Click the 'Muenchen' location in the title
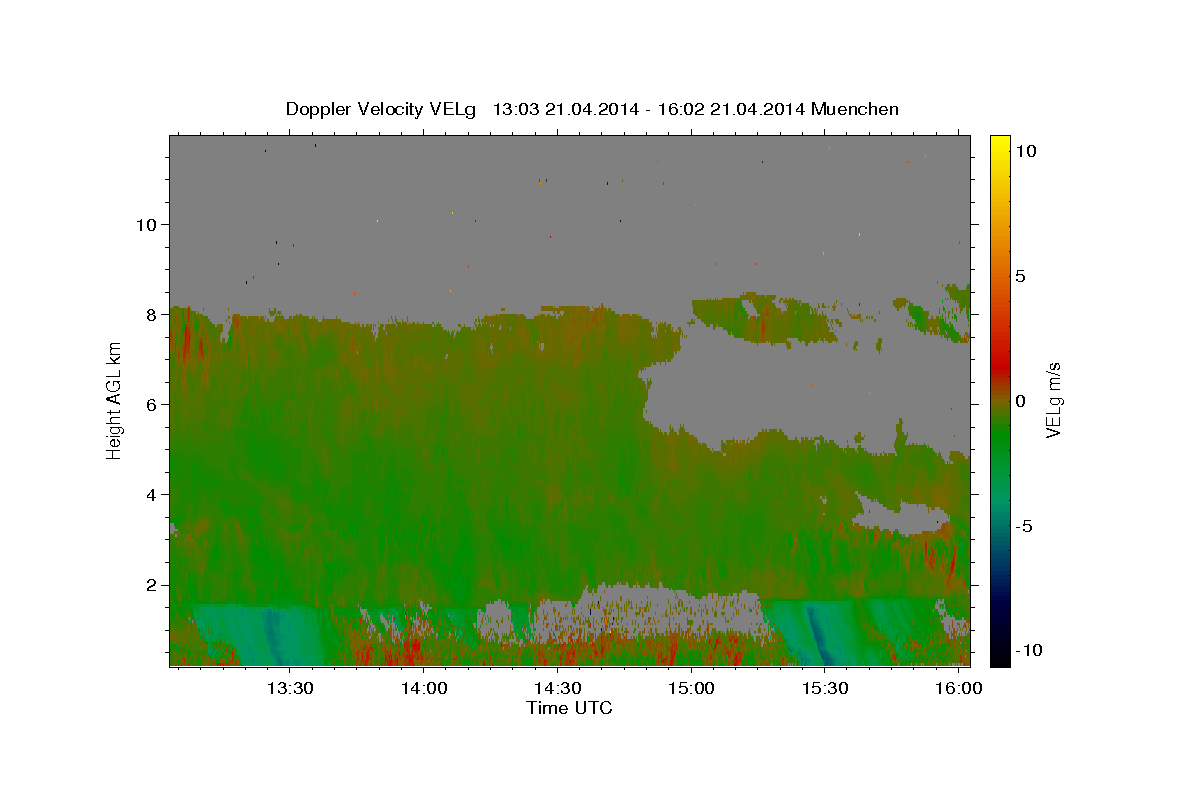Screen dimensions: 1200x800 [x=855, y=109]
